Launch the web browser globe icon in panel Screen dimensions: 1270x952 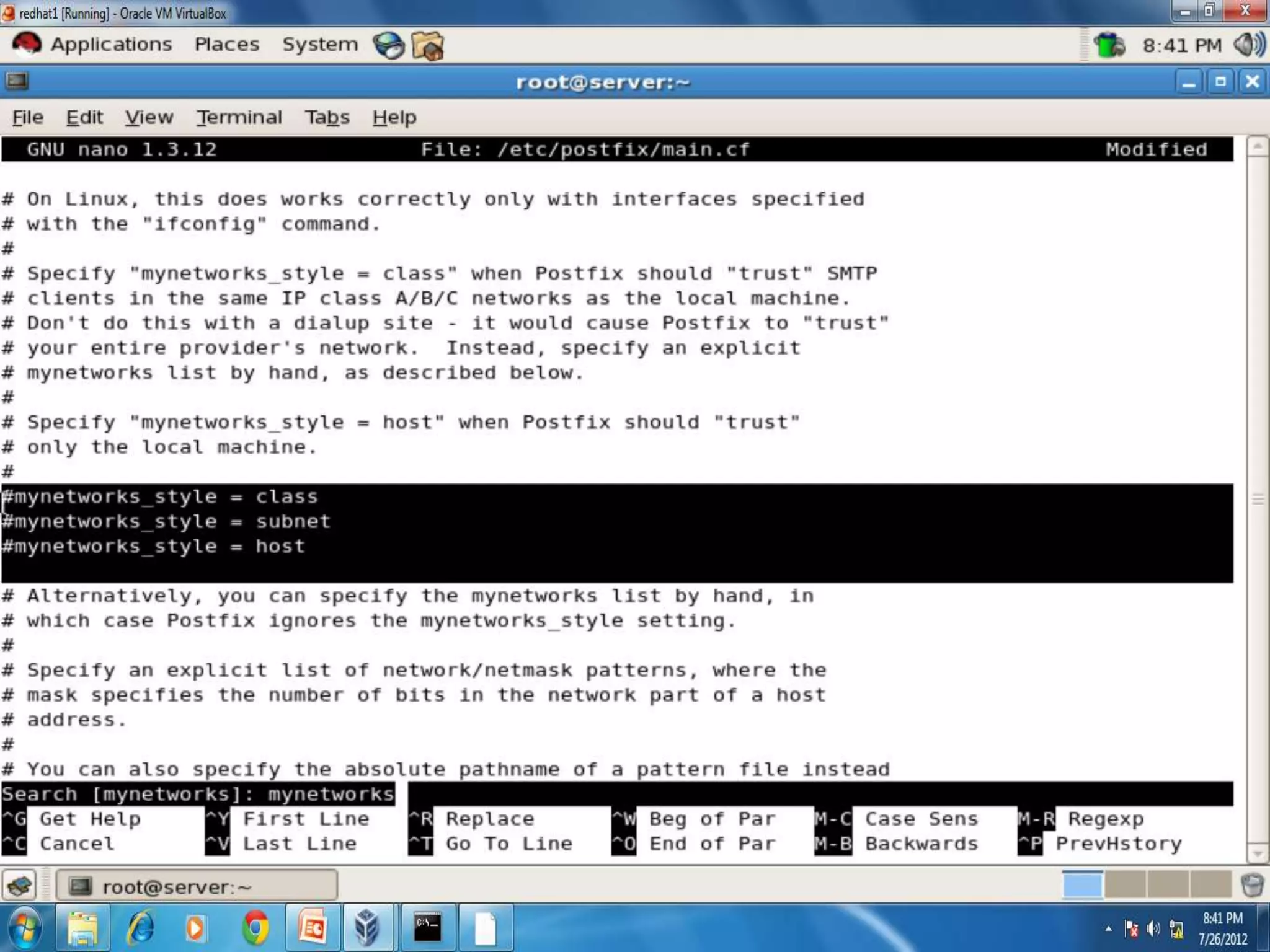(389, 45)
